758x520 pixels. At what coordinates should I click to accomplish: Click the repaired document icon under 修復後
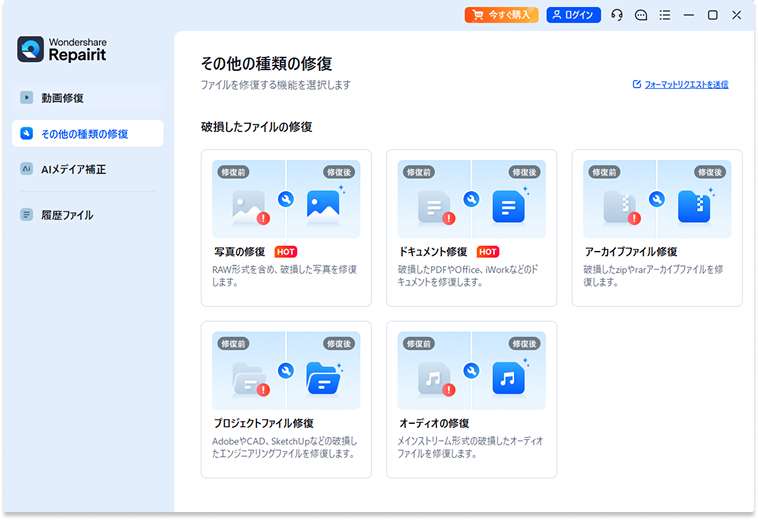click(508, 206)
